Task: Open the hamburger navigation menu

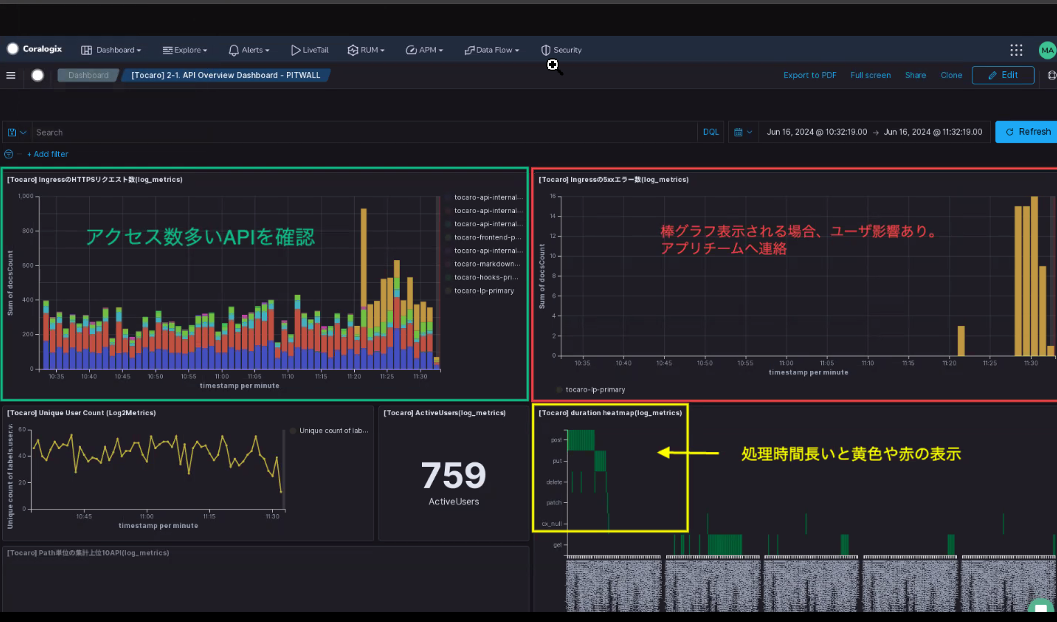Action: click(x=11, y=75)
